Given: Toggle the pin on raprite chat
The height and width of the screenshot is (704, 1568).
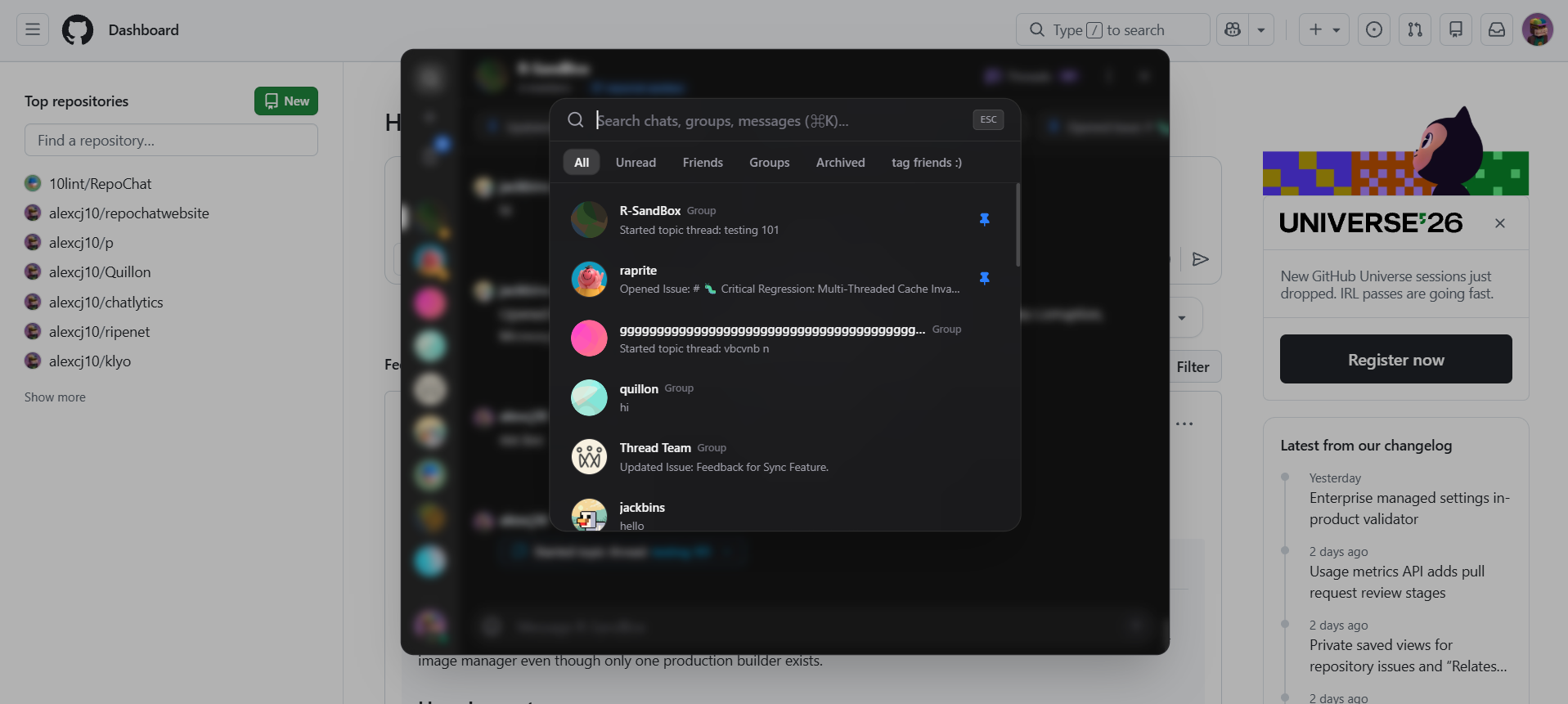Looking at the screenshot, I should pos(985,278).
